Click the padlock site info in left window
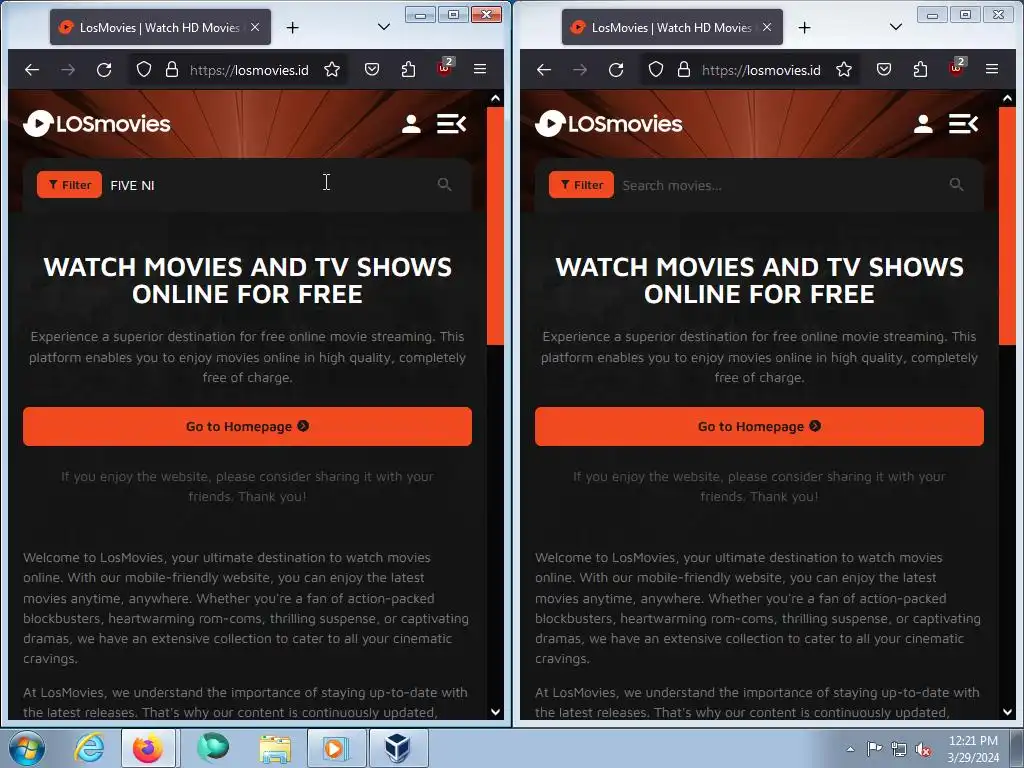The image size is (1024, 768). 172,69
